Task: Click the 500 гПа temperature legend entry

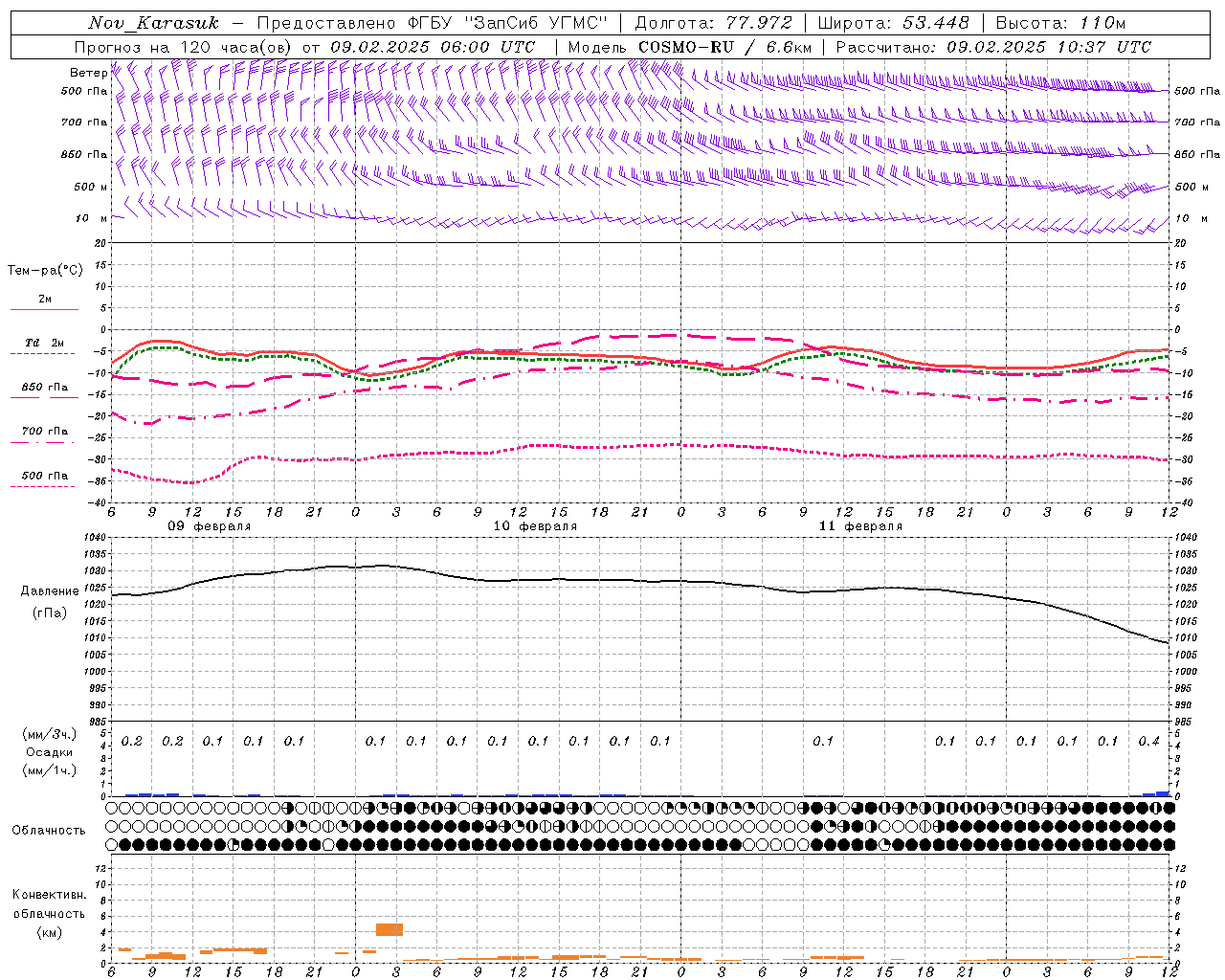Action: [44, 479]
